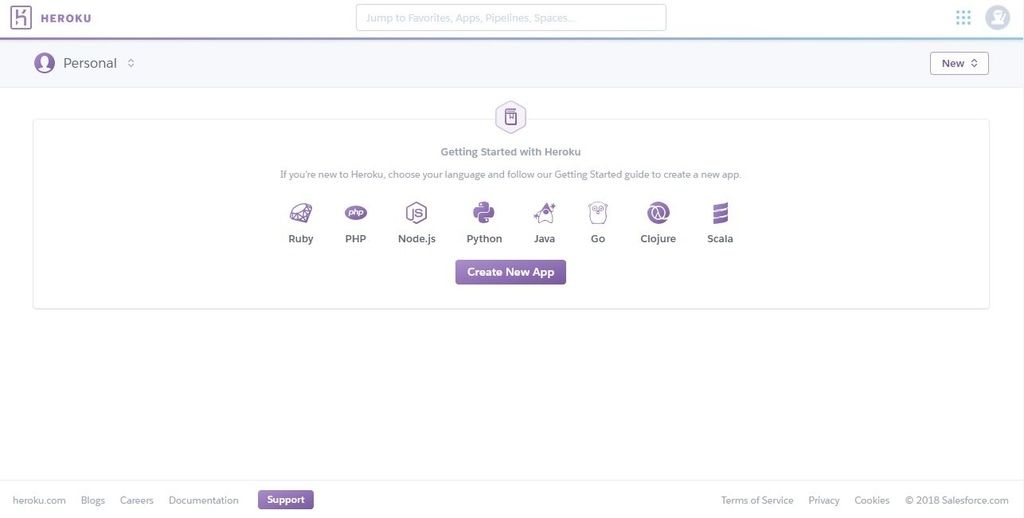1024x518 pixels.
Task: Open the Privacy footer link
Action: coord(824,500)
